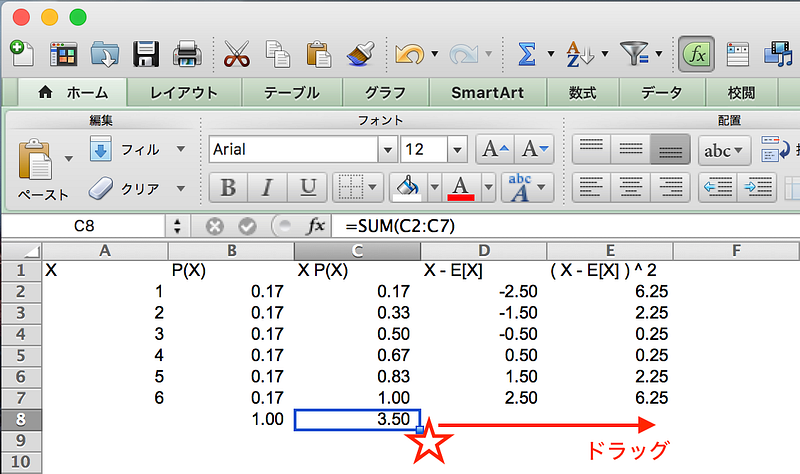Open the font name dropdown
Viewport: 800px width, 474px height.
point(388,149)
